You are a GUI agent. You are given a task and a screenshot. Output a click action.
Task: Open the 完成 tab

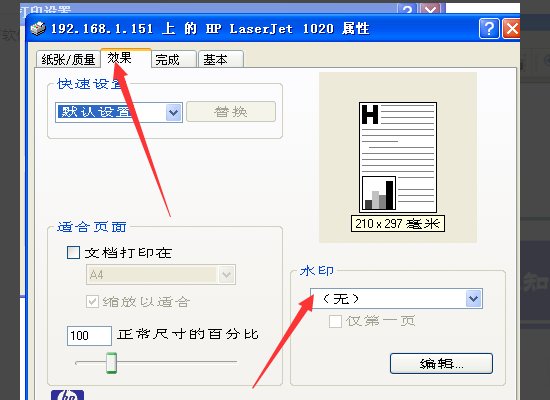pos(174,59)
